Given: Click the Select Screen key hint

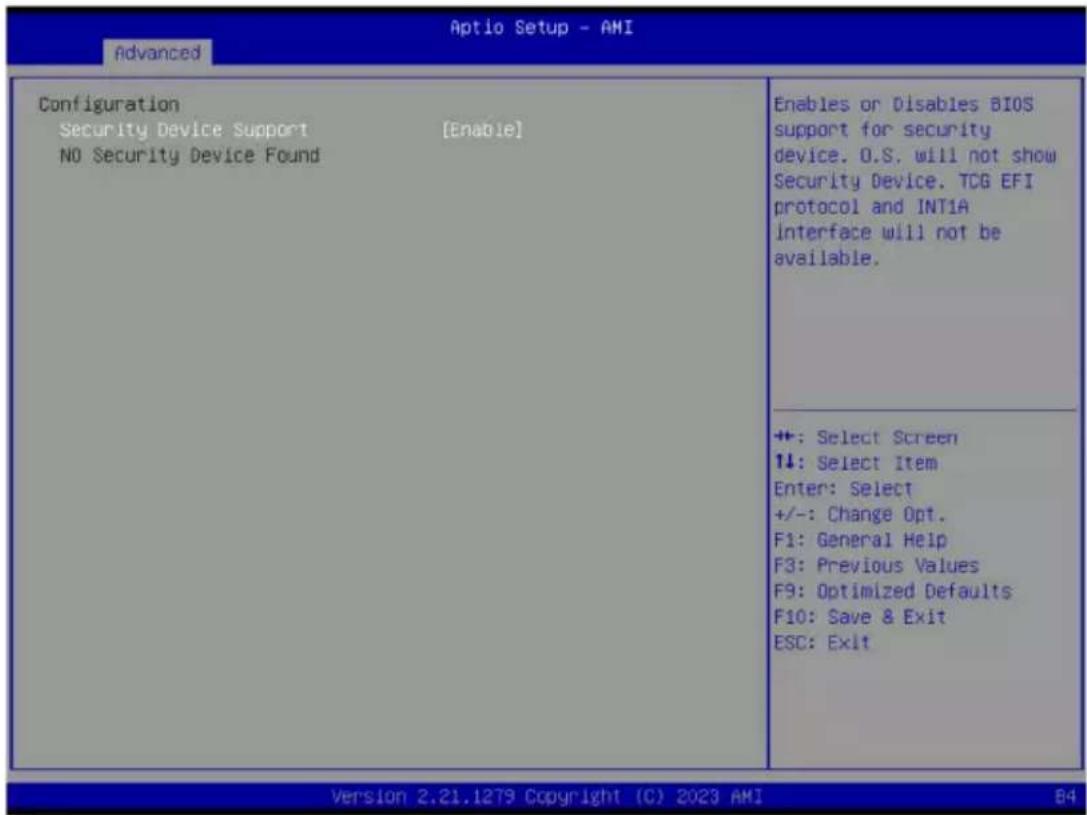Looking at the screenshot, I should coord(865,438).
